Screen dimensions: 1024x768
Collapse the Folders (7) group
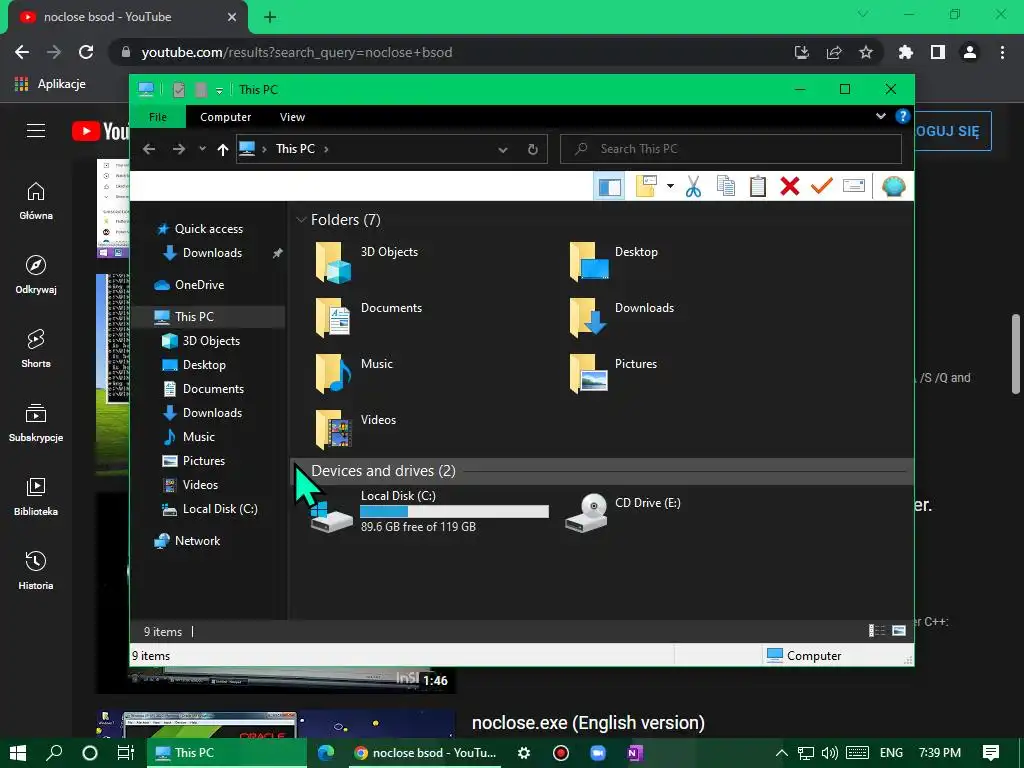pyautogui.click(x=301, y=219)
